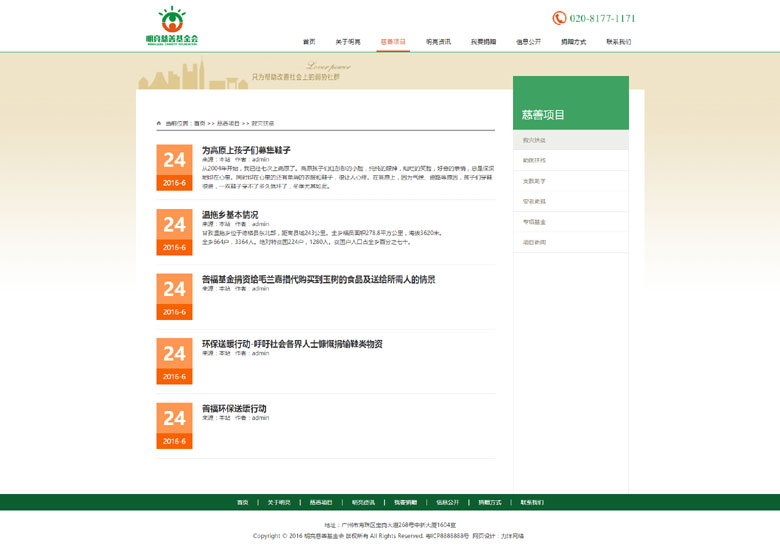Open 关于明亮 in the top navigation

click(348, 42)
